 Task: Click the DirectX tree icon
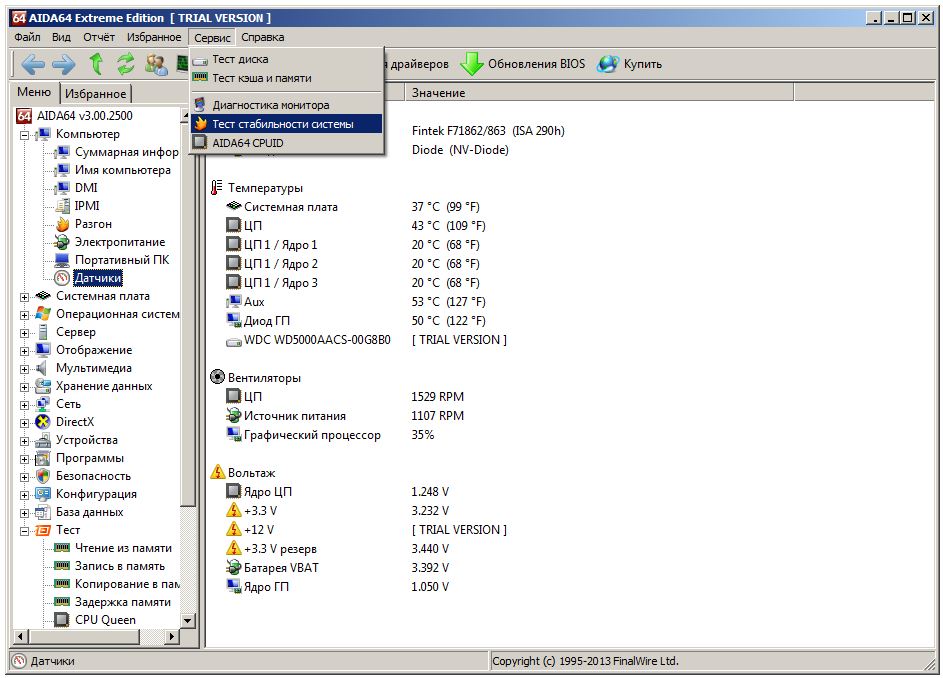tap(43, 422)
